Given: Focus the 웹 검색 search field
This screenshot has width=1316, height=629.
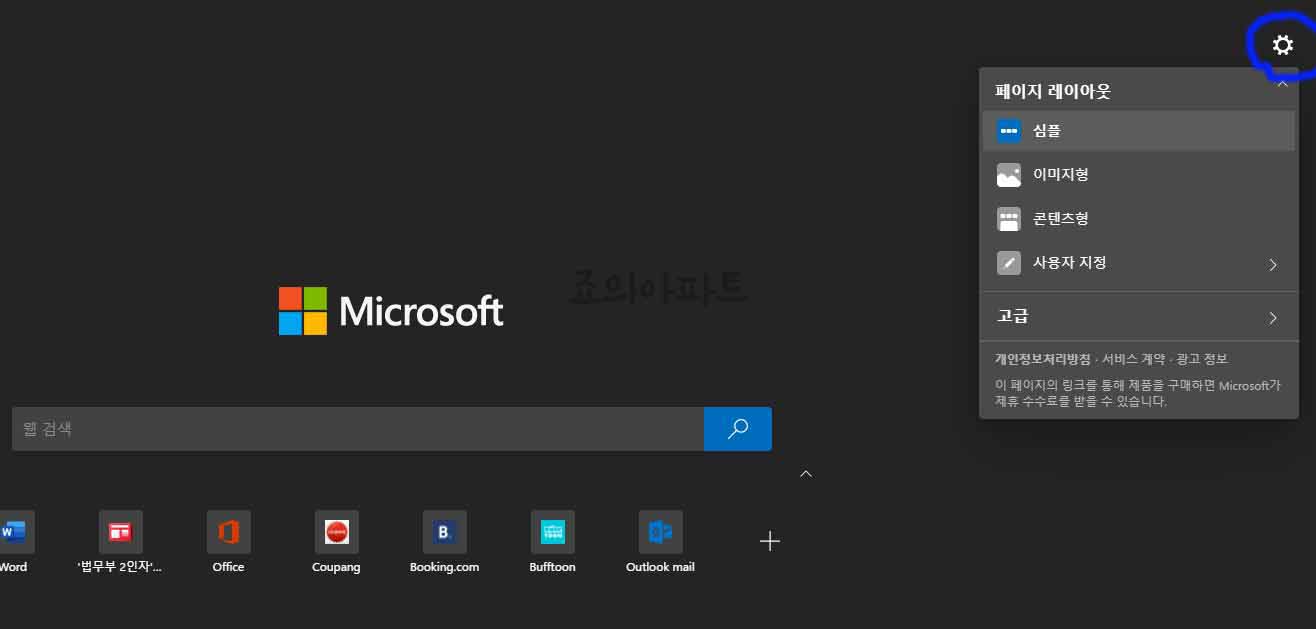Looking at the screenshot, I should coord(358,429).
